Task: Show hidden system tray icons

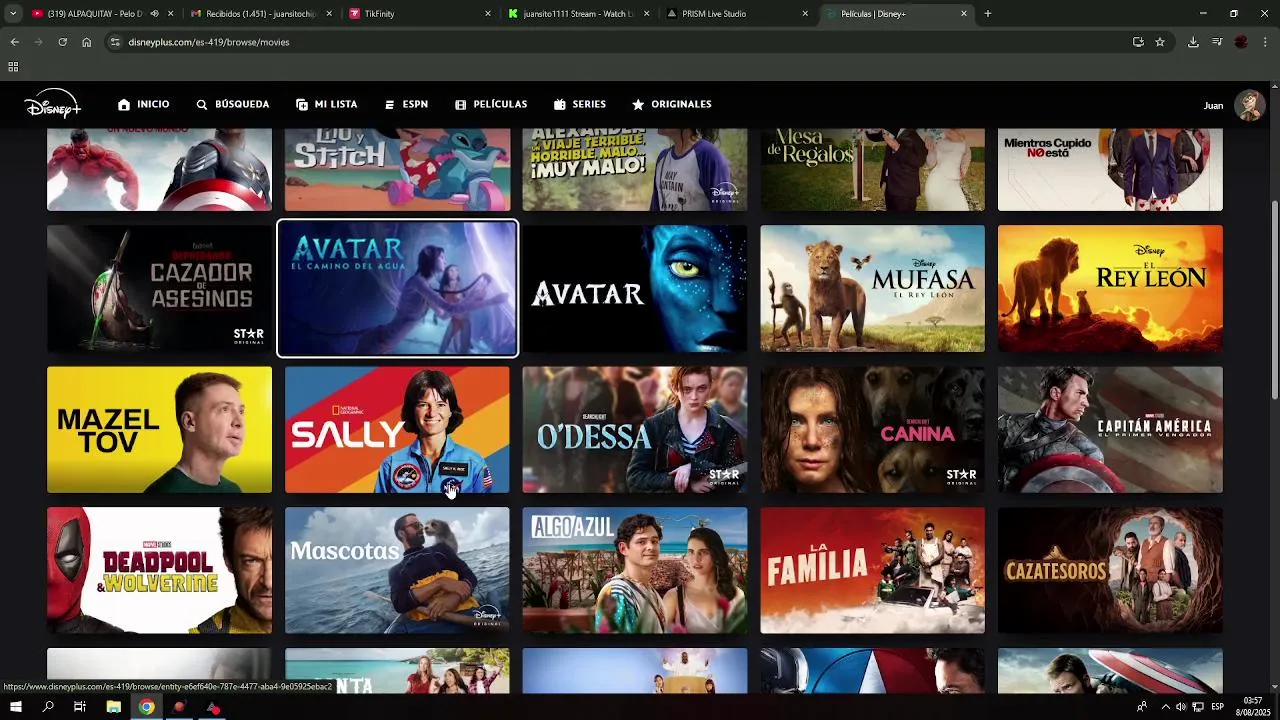Action: [1165, 707]
